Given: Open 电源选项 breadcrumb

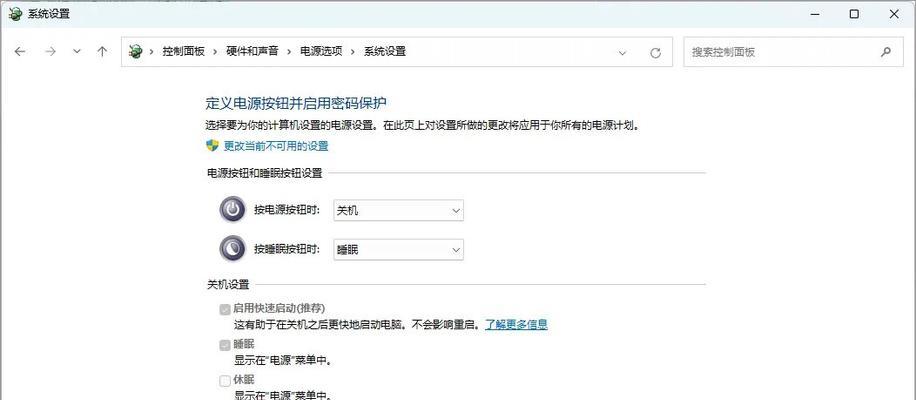Looking at the screenshot, I should [x=321, y=51].
